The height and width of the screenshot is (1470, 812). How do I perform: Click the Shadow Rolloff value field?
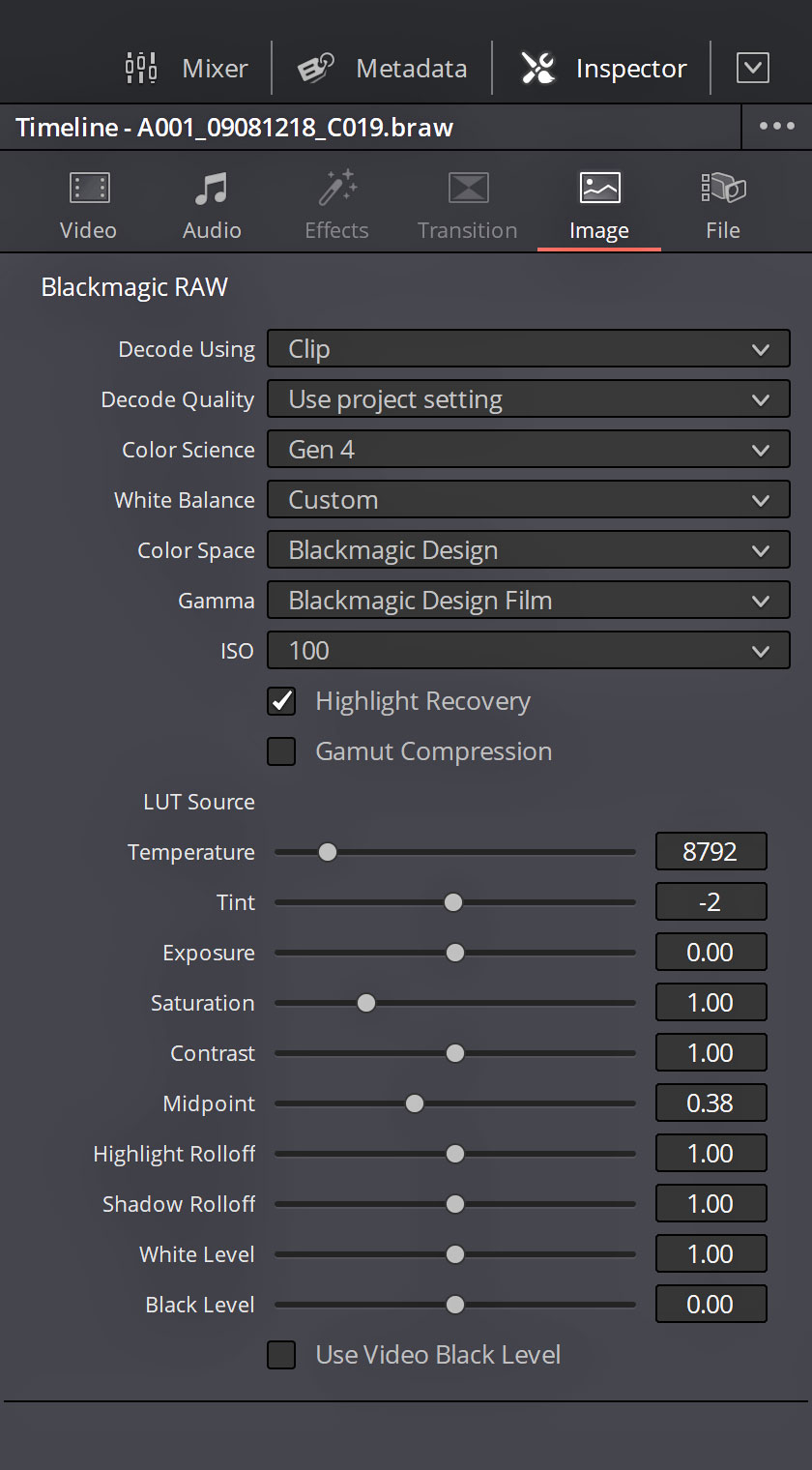[x=710, y=1204]
